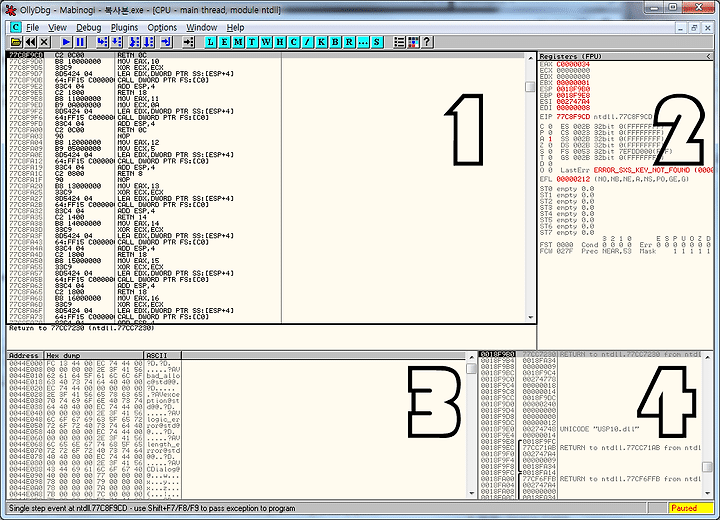The height and width of the screenshot is (520, 720).
Task: Click the scroll-down arrow in disassembly pane
Action: pyautogui.click(x=530, y=317)
